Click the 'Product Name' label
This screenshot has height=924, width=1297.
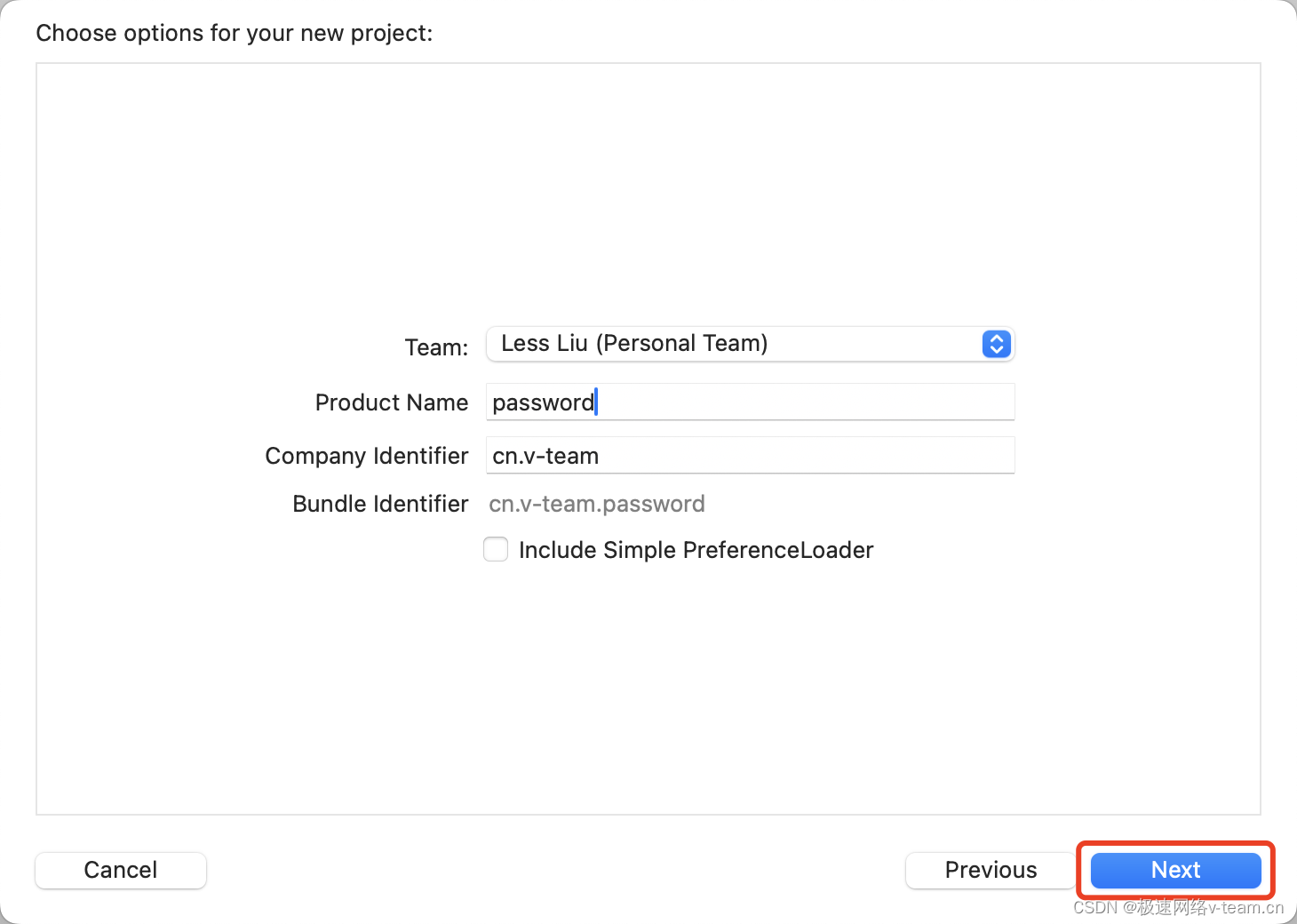(392, 402)
